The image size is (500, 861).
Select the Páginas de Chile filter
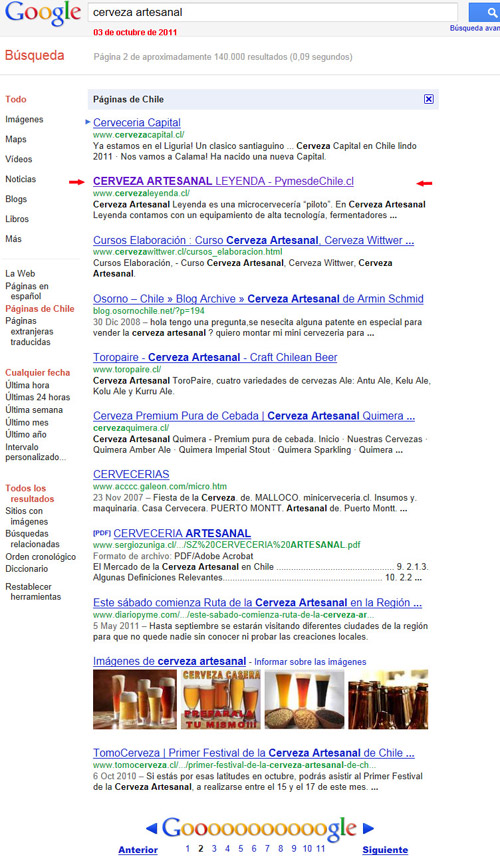tap(40, 309)
